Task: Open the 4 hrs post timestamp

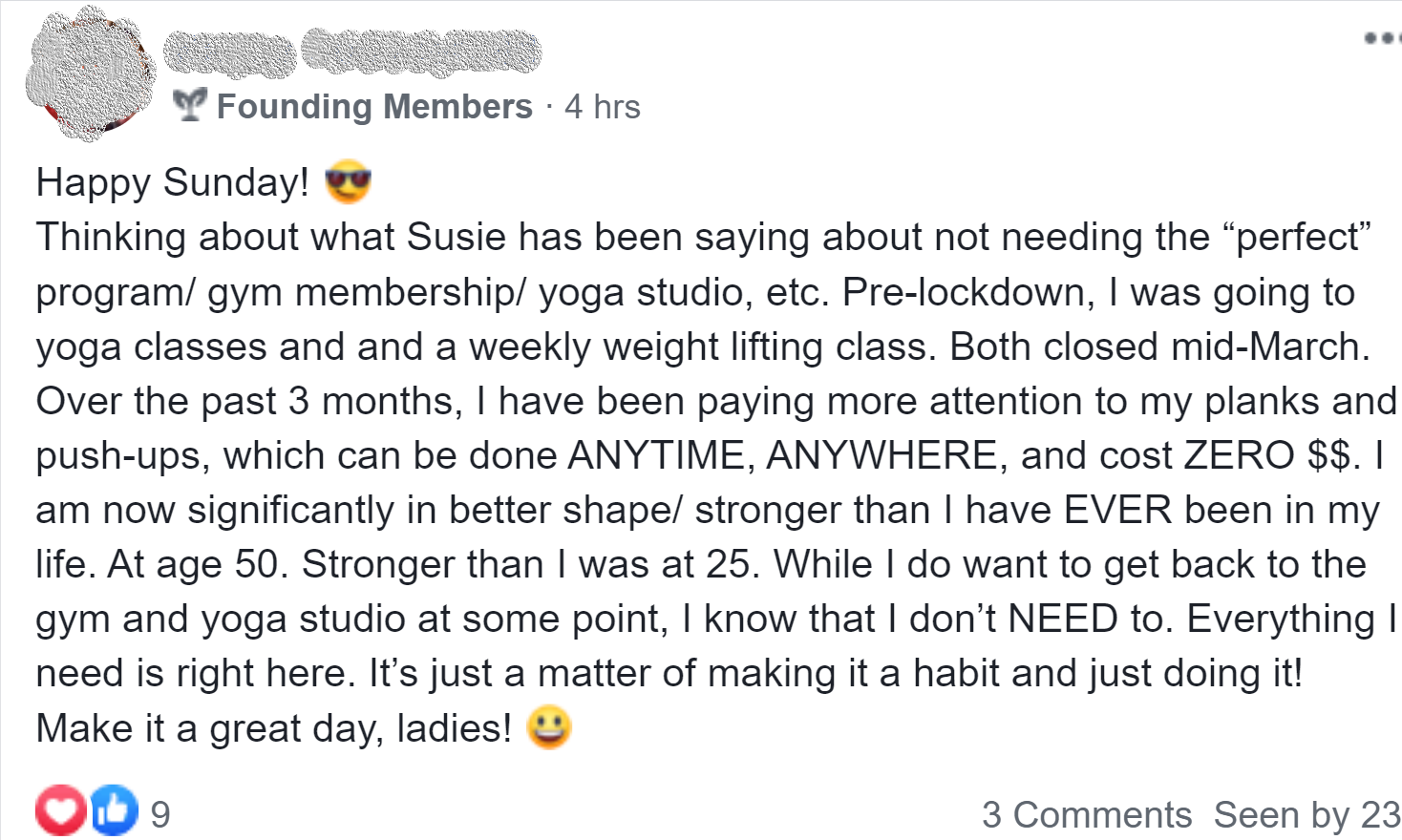Action: (602, 107)
